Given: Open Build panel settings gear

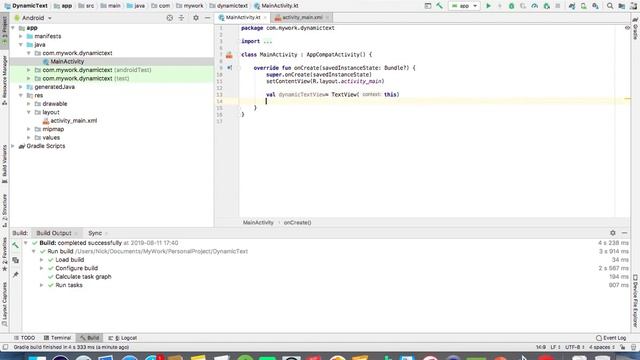Looking at the screenshot, I should point(613,233).
